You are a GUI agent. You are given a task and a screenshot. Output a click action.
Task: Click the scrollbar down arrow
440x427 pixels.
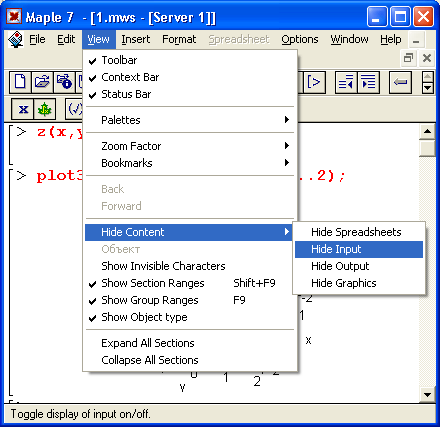tap(427, 395)
